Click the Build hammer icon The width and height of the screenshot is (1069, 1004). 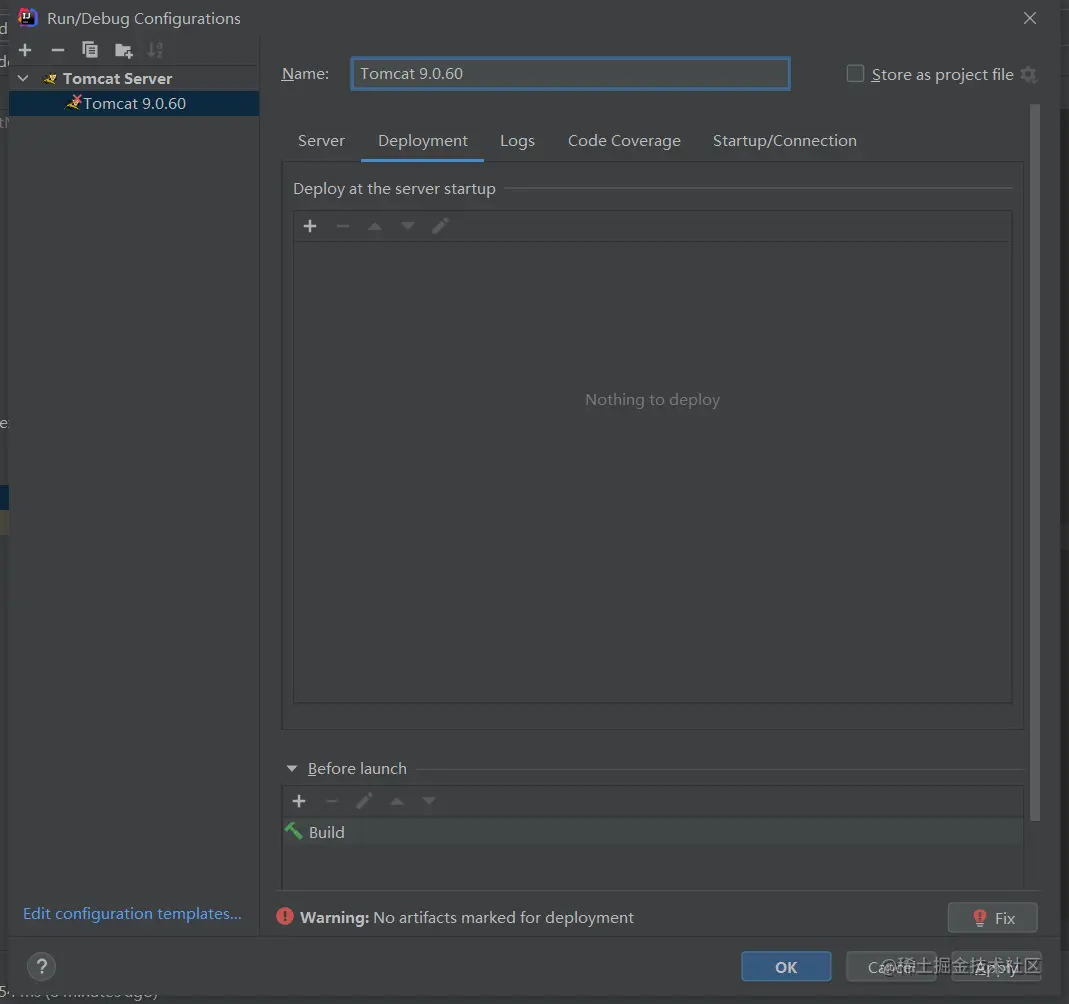[x=294, y=831]
